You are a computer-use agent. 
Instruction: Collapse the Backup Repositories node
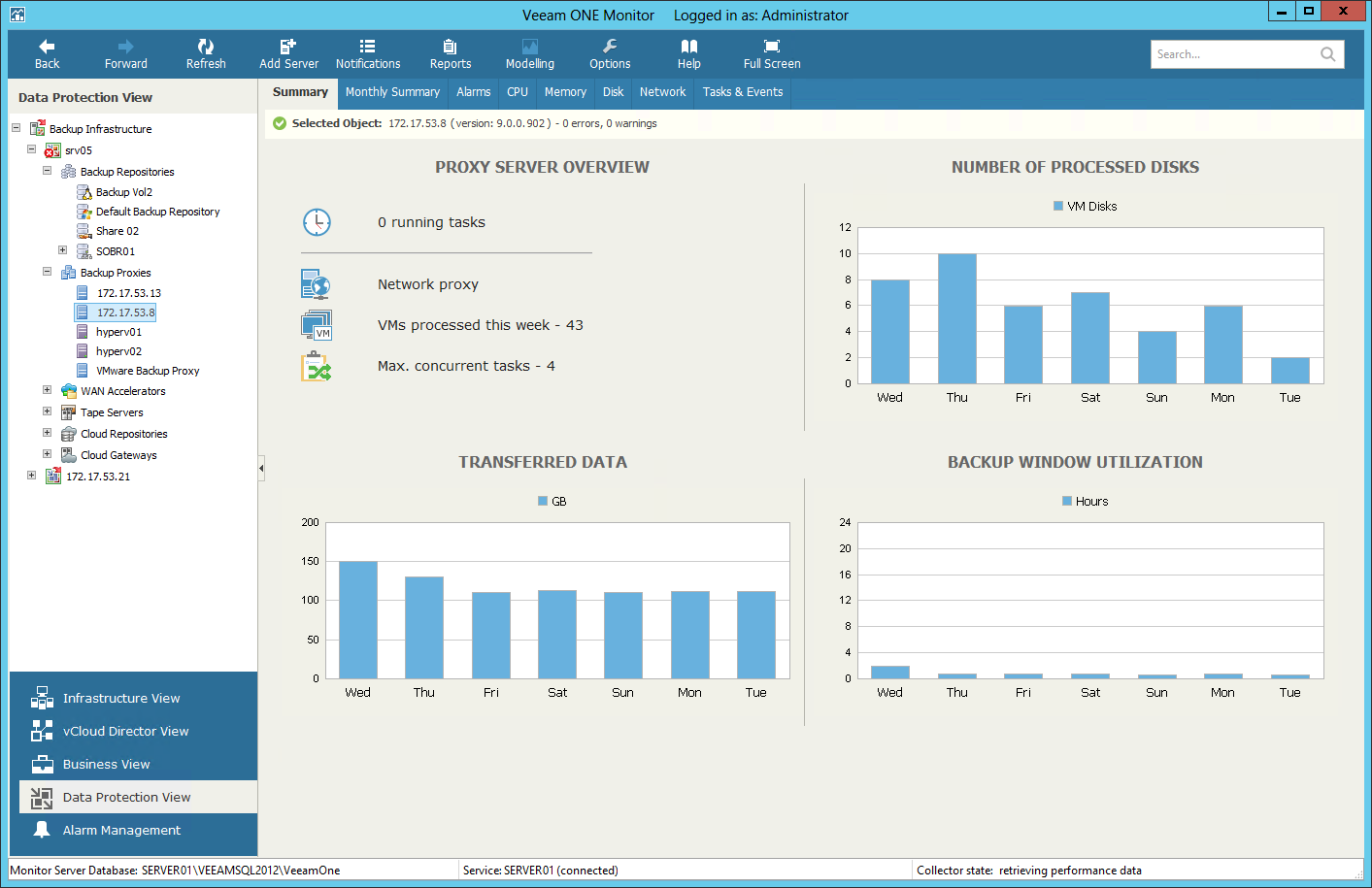[47, 171]
